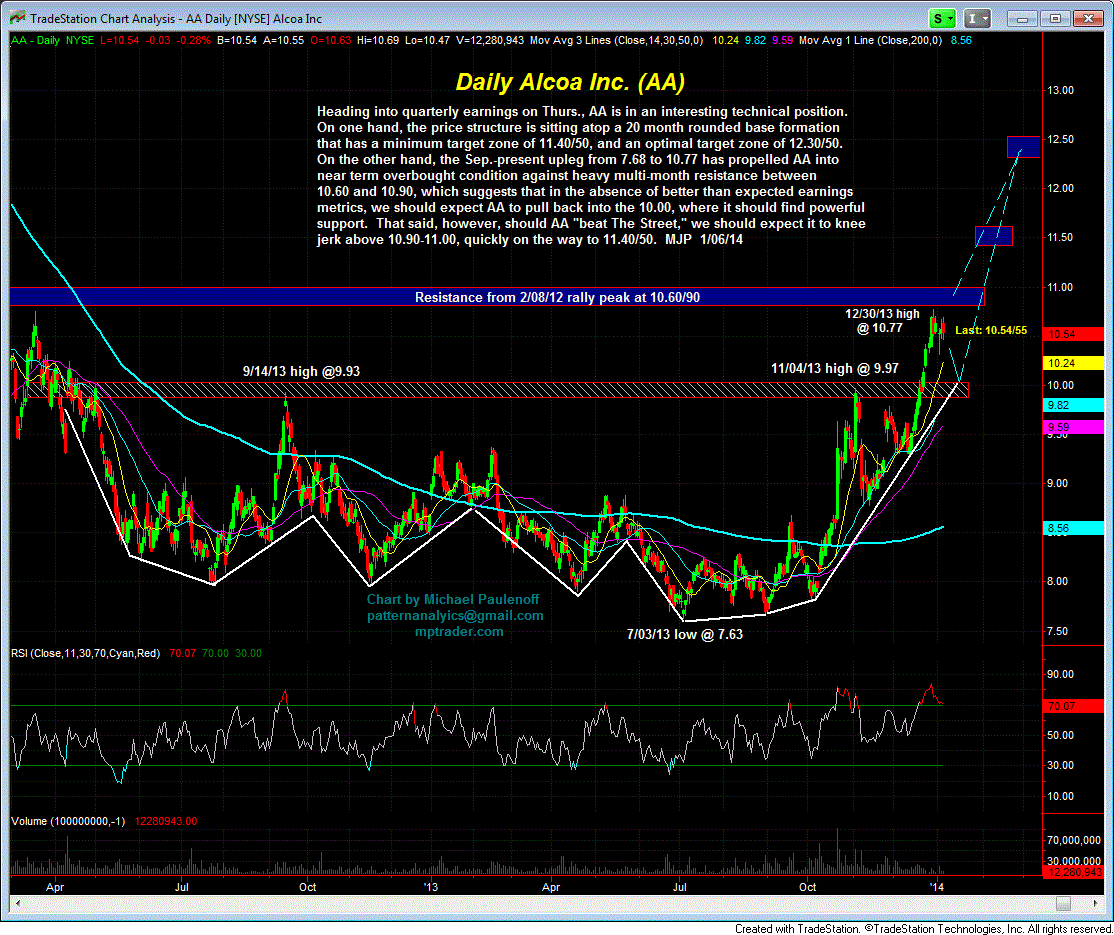Click the 'Resistance from 2/08/12 rally peak' band label
The height and width of the screenshot is (935, 1114).
(x=558, y=297)
